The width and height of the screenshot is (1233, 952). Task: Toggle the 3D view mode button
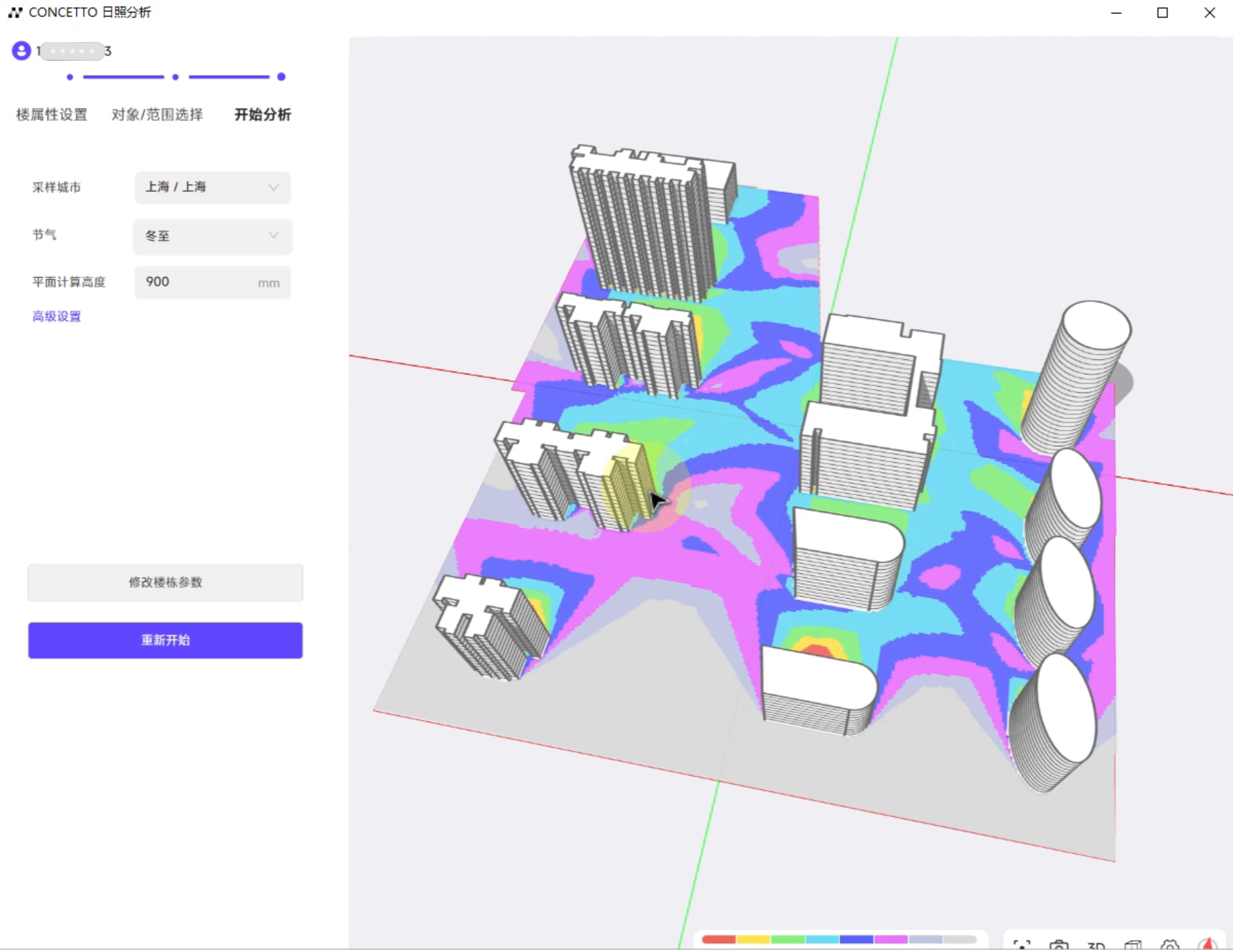(1096, 946)
